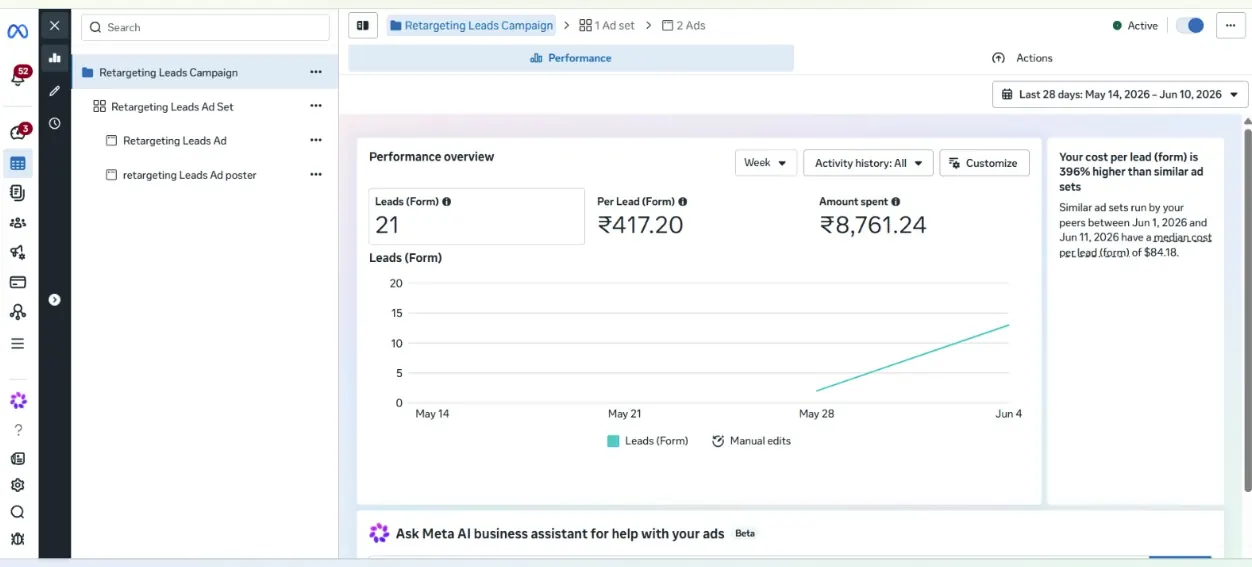Open Help question mark icon
The height and width of the screenshot is (567, 1252).
tap(17, 430)
